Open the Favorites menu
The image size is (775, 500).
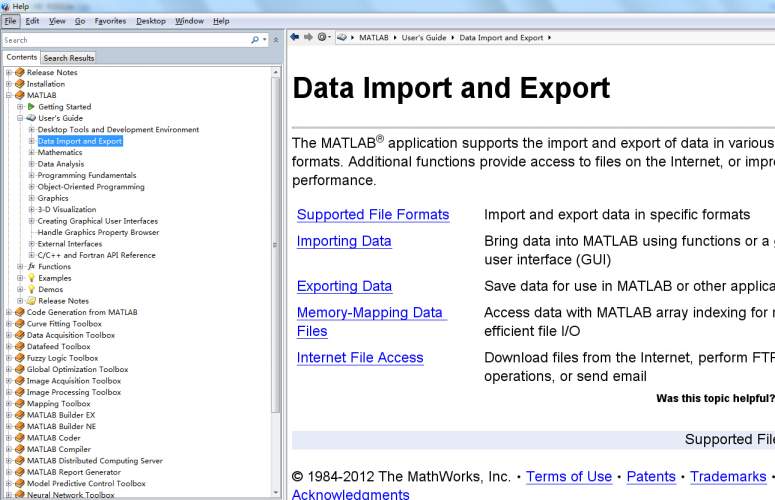pos(110,21)
